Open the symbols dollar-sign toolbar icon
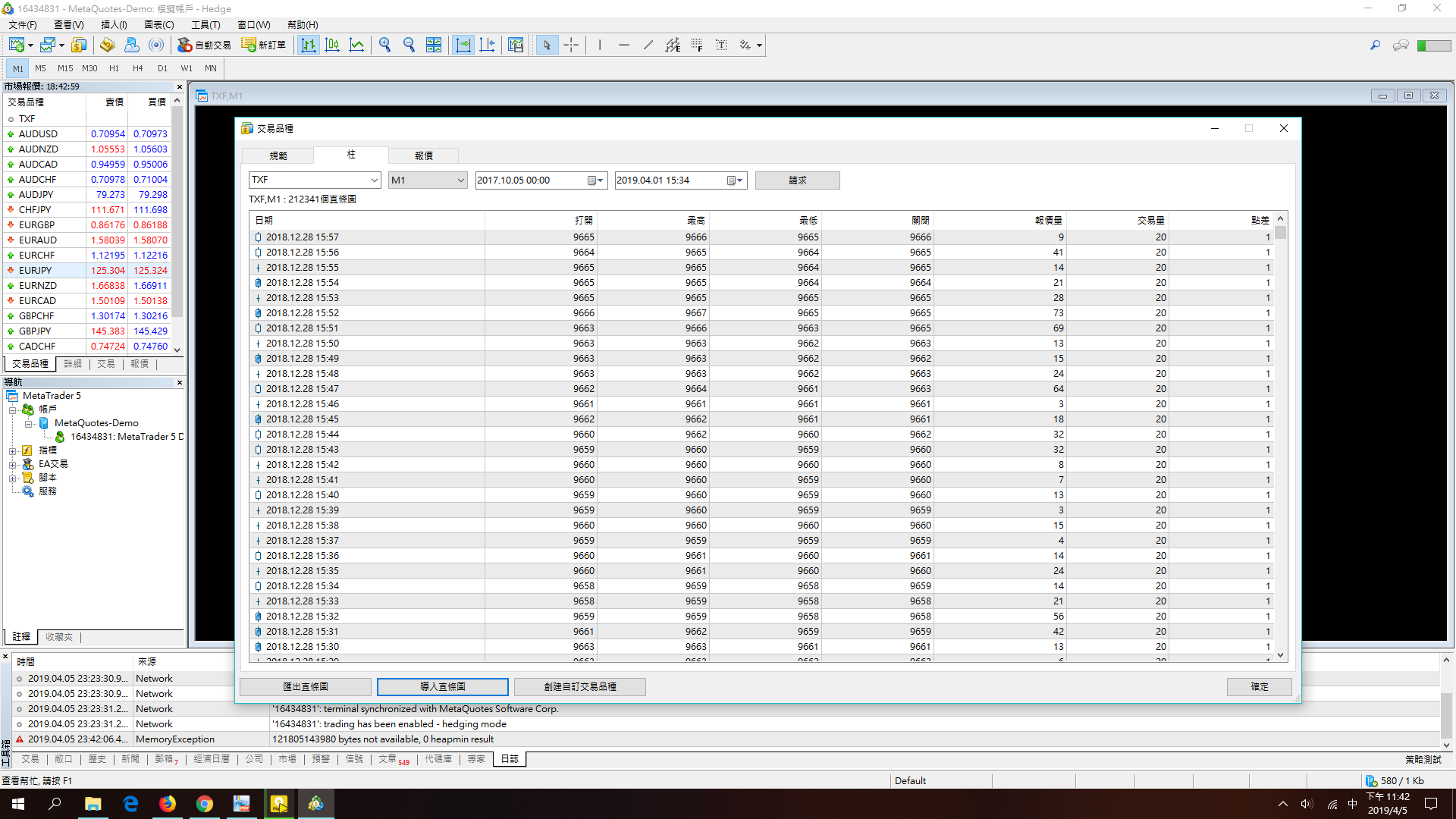1456x819 pixels. [x=79, y=45]
